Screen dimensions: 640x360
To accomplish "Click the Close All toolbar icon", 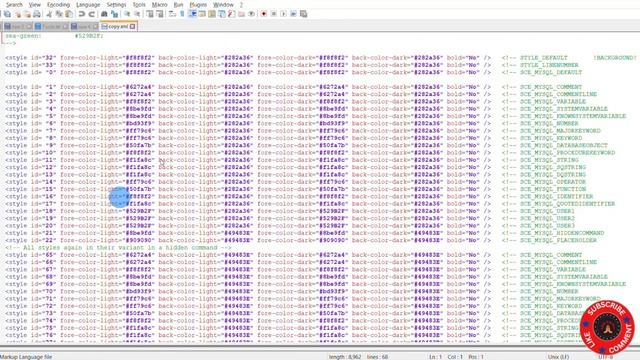I will click(x=27, y=14).
